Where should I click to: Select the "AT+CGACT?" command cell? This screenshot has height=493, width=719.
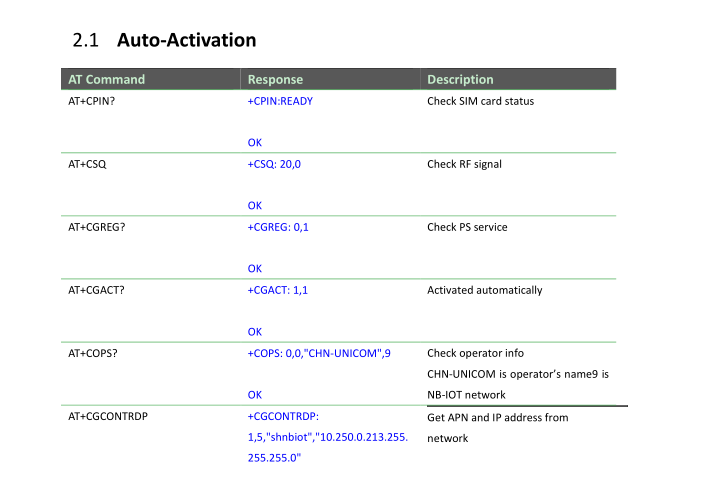(96, 290)
